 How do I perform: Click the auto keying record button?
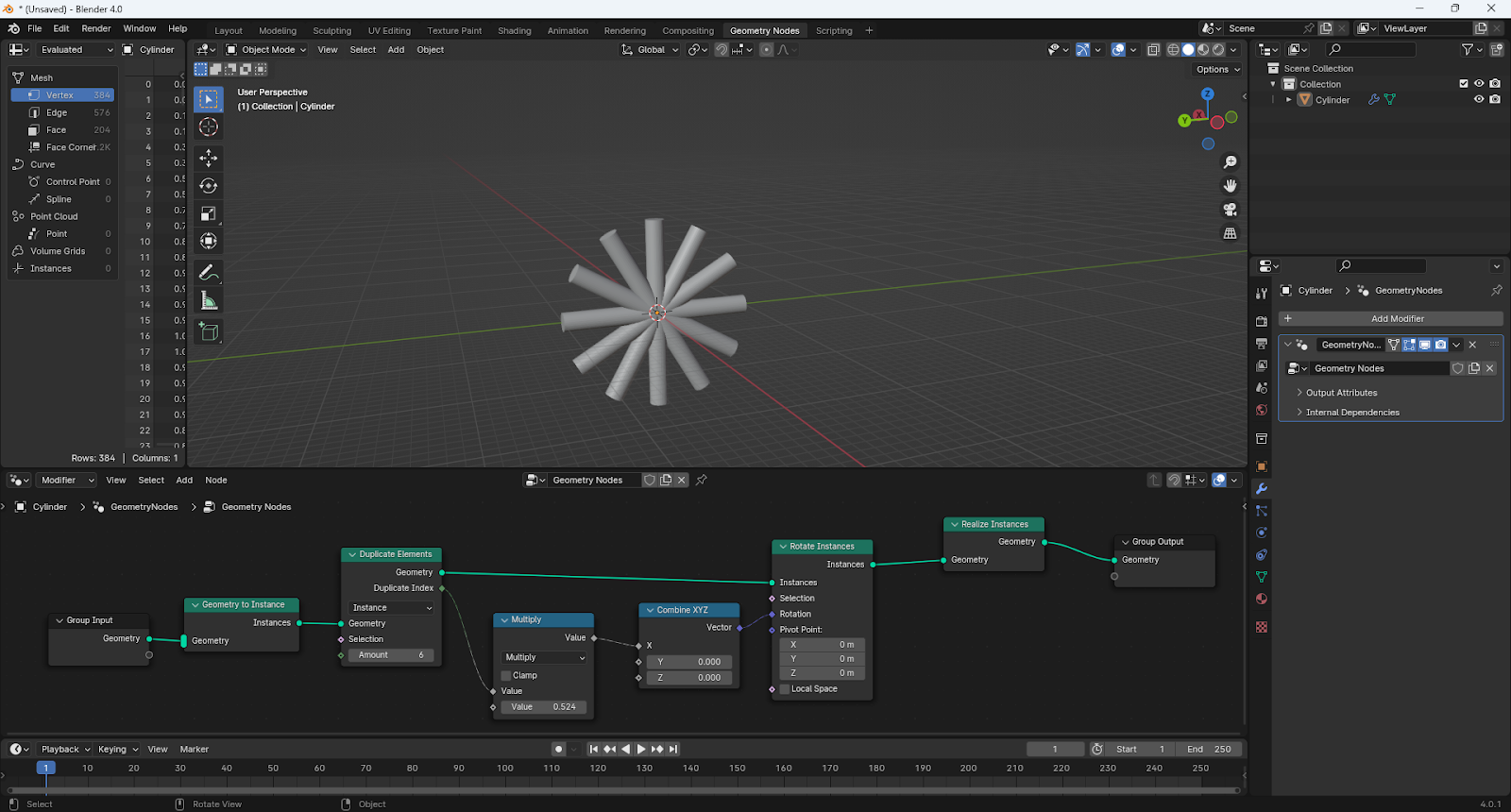558,749
